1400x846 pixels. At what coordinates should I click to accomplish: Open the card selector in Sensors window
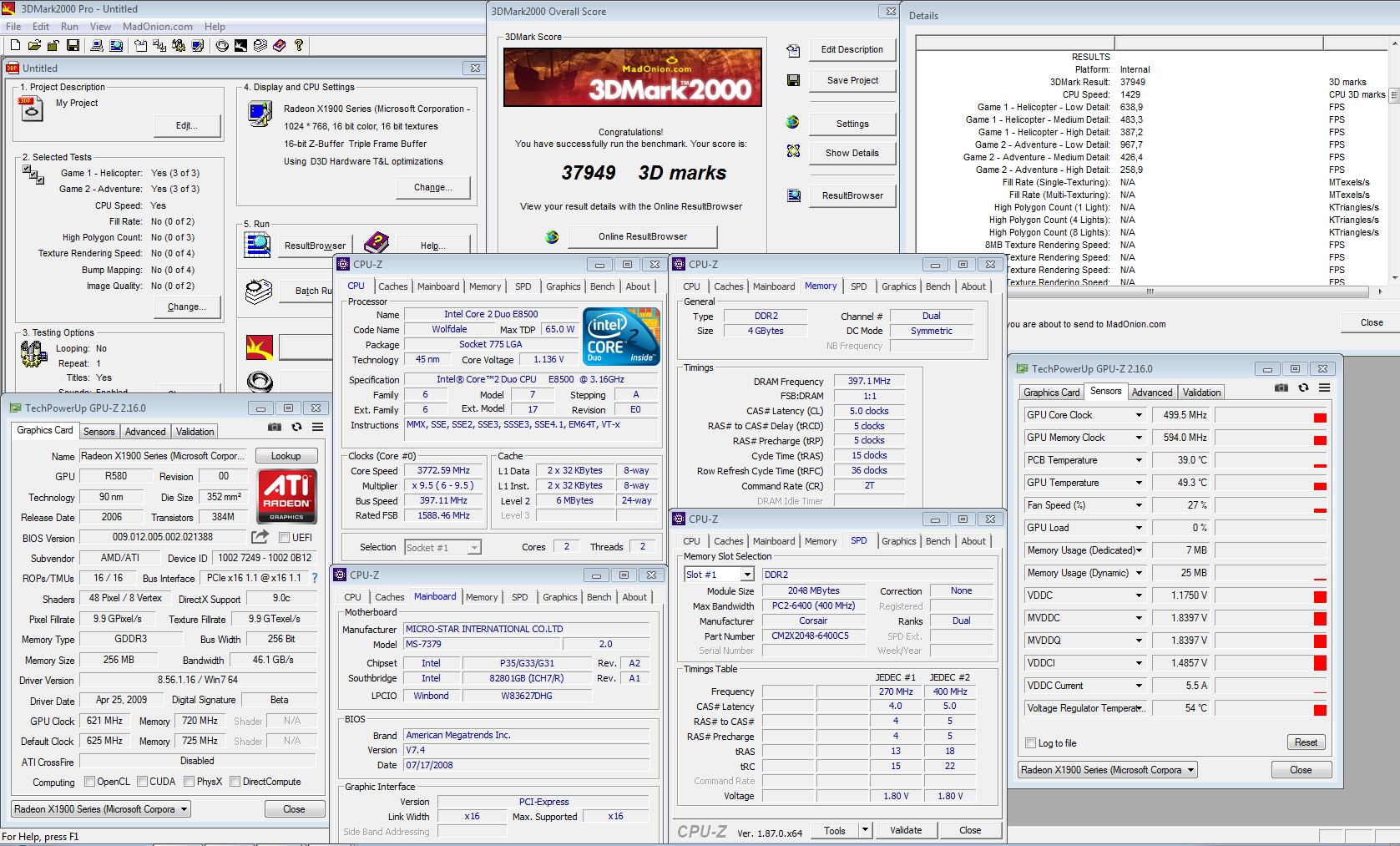(1108, 770)
